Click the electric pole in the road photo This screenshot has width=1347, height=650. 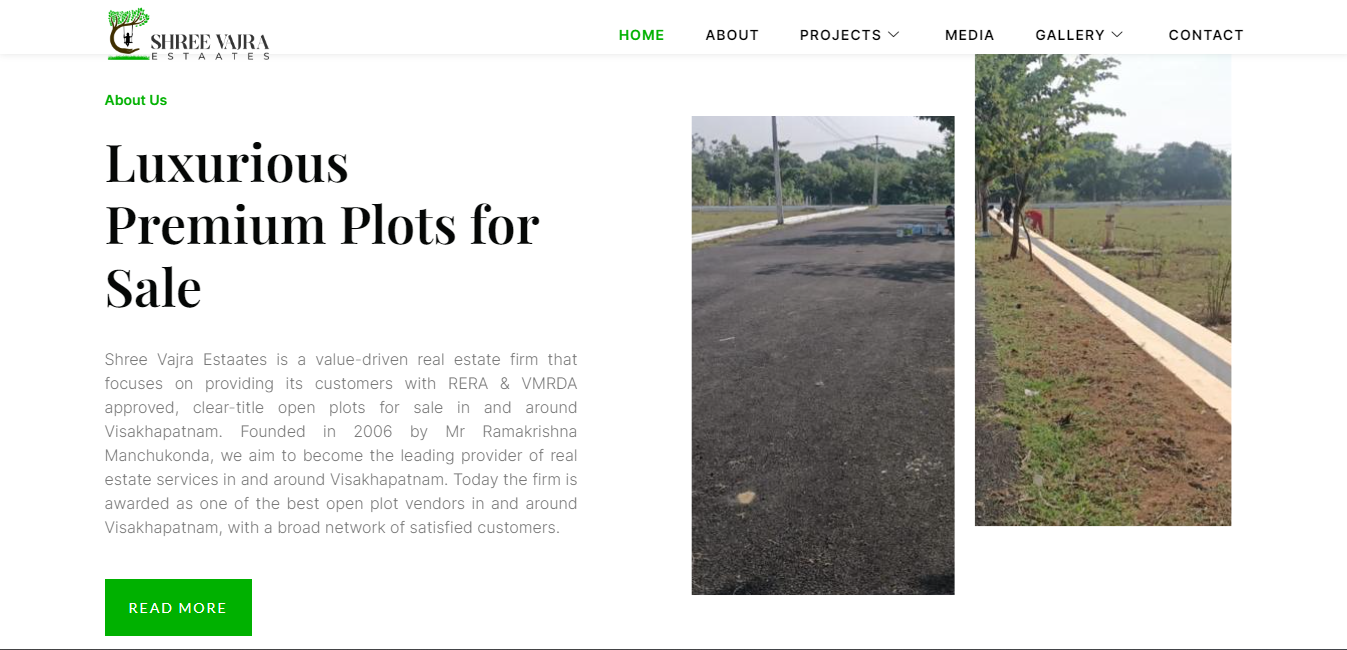pyautogui.click(x=777, y=170)
